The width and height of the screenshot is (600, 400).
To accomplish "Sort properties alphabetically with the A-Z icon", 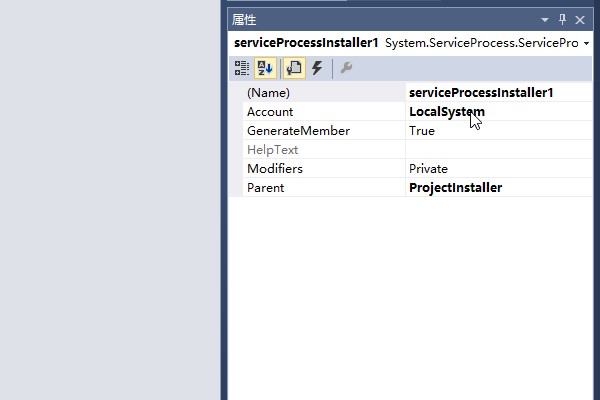I will click(x=266, y=68).
